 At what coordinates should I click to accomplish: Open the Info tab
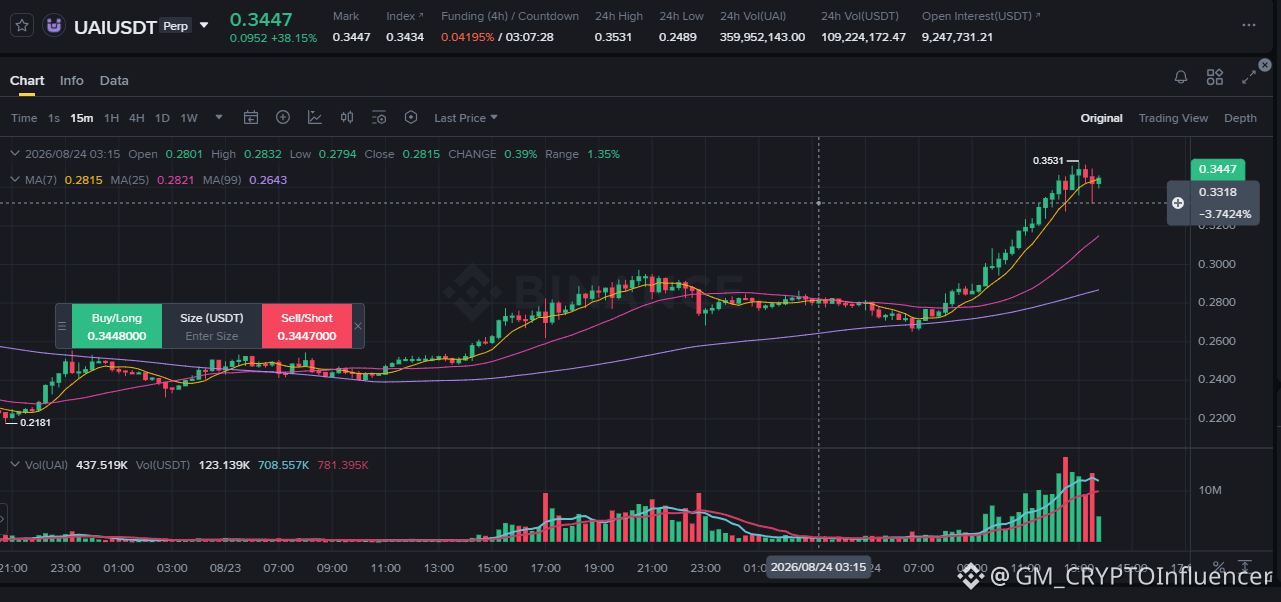(x=72, y=80)
